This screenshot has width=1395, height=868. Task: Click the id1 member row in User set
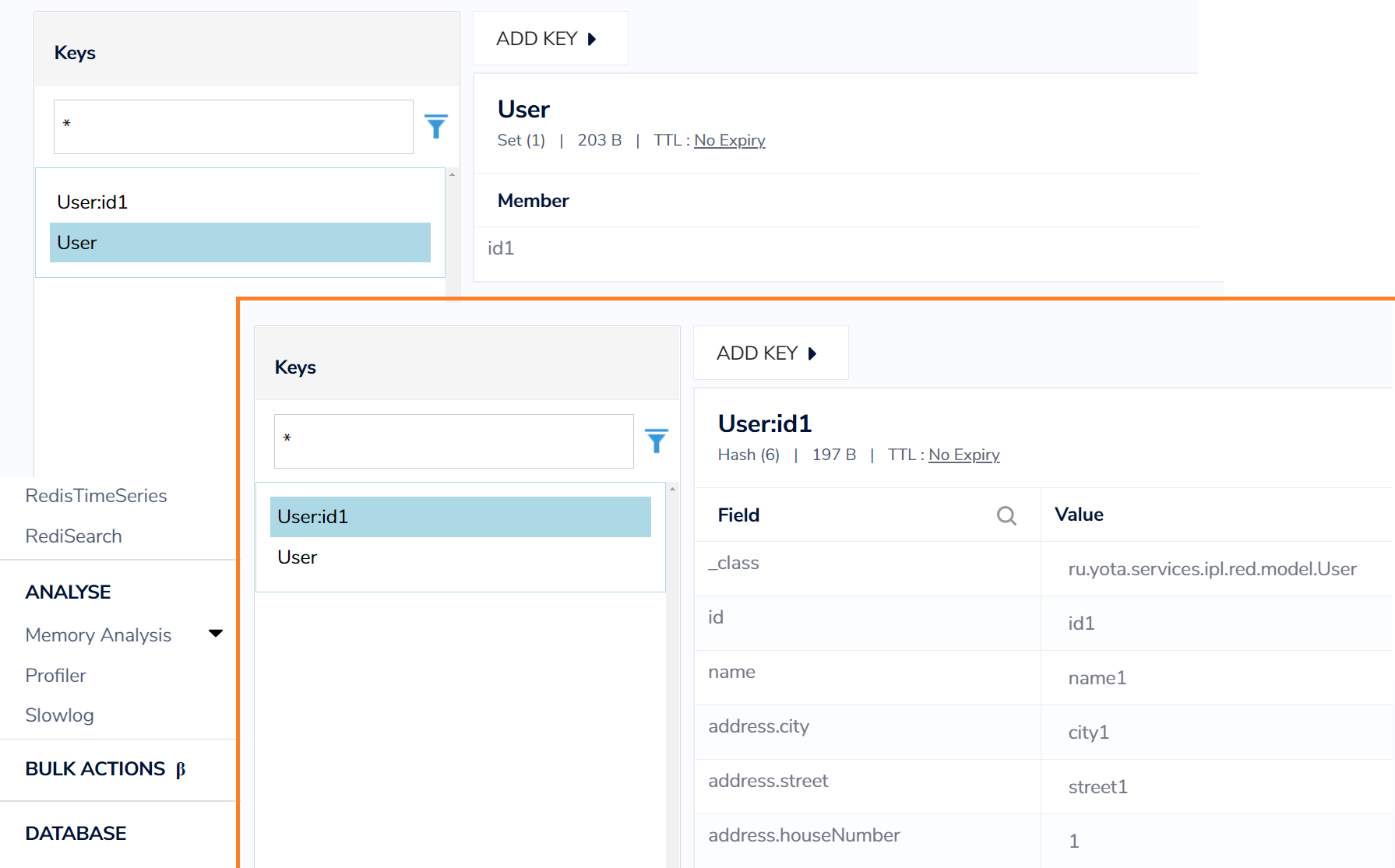click(x=501, y=248)
